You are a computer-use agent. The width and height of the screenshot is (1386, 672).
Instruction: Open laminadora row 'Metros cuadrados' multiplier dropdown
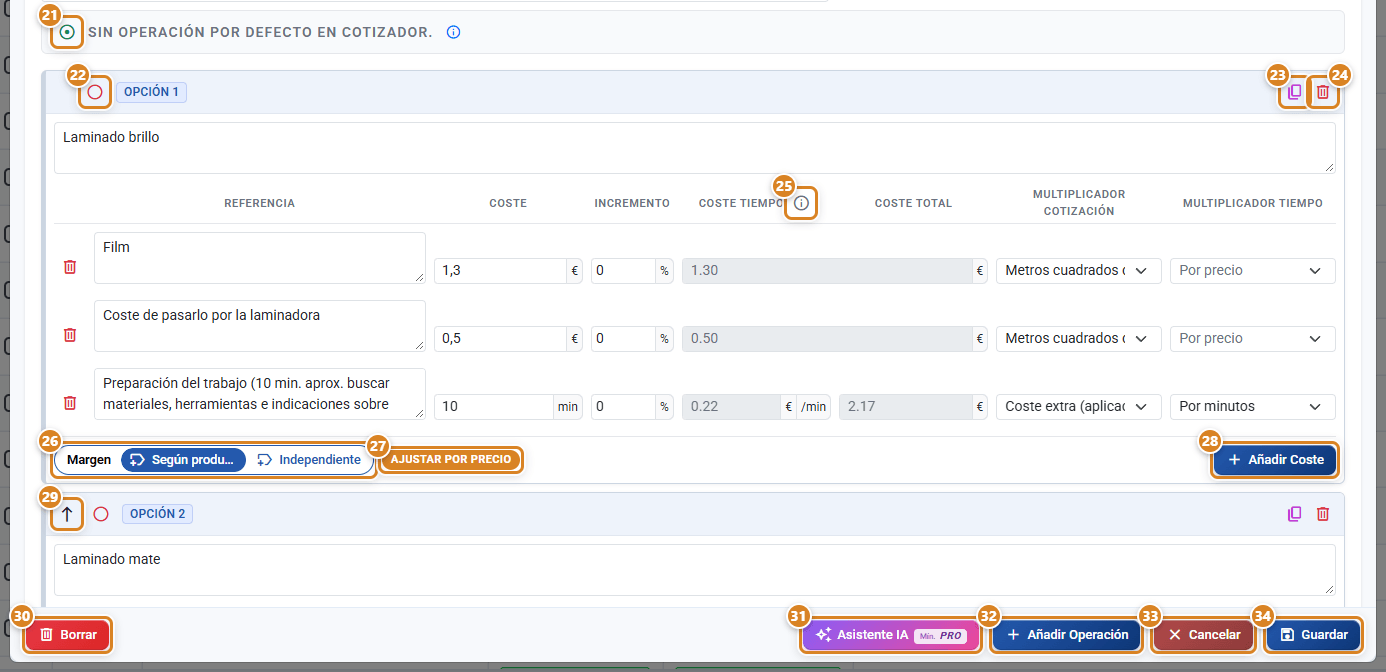click(1078, 338)
